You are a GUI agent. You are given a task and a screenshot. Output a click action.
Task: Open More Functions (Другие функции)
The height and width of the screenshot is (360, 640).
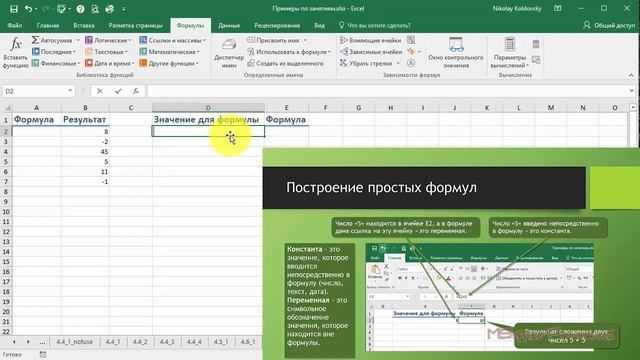tap(169, 63)
